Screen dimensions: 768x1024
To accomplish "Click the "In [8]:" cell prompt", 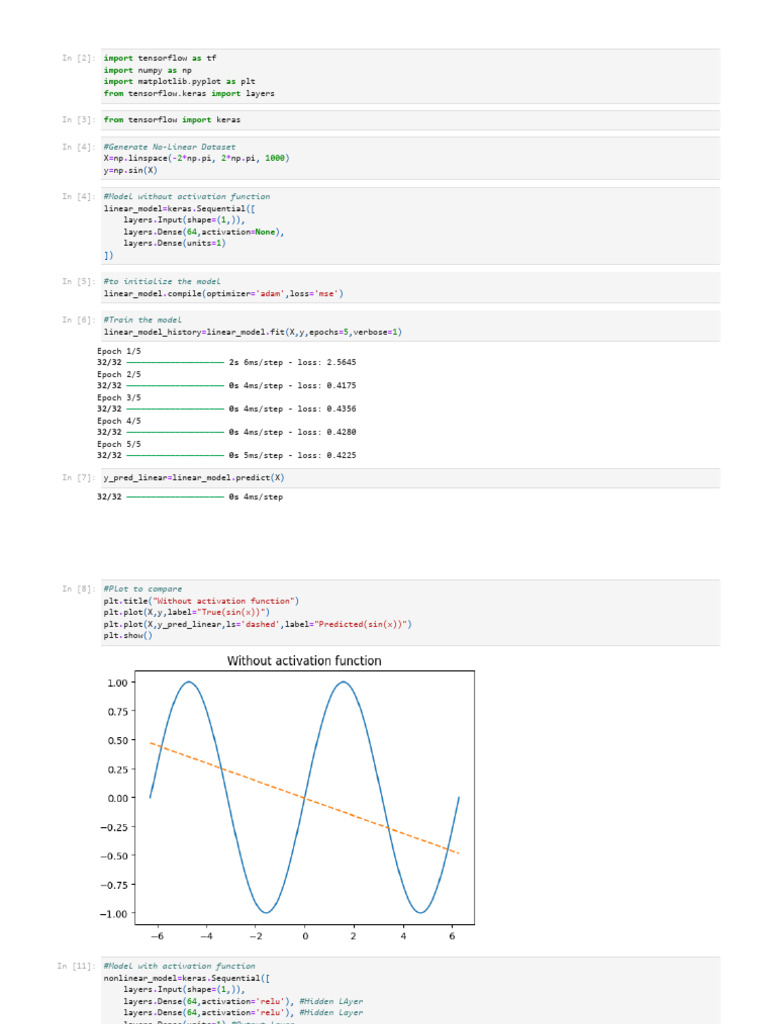I will (x=78, y=589).
